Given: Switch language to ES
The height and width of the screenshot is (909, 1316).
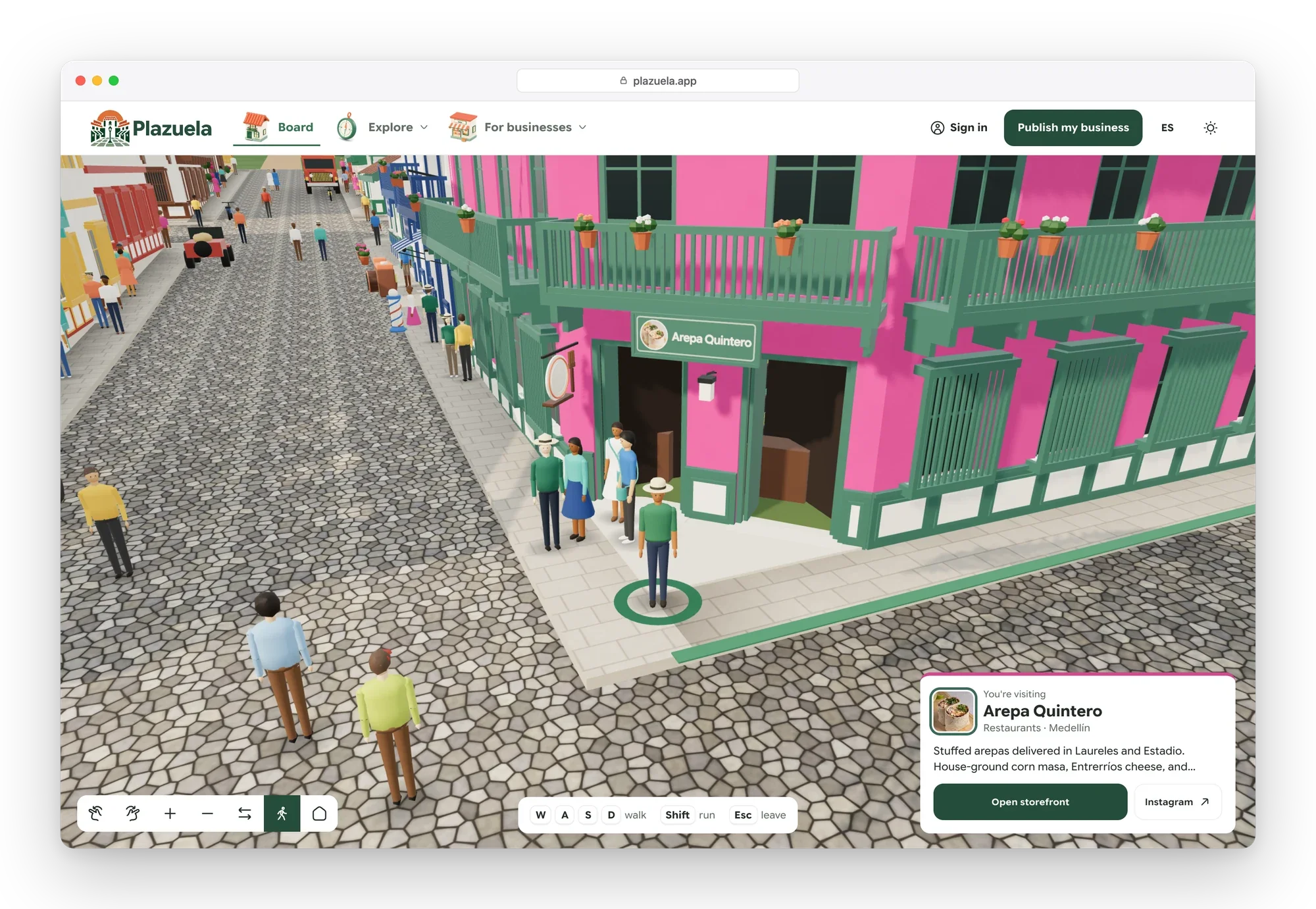Looking at the screenshot, I should click(x=1167, y=128).
